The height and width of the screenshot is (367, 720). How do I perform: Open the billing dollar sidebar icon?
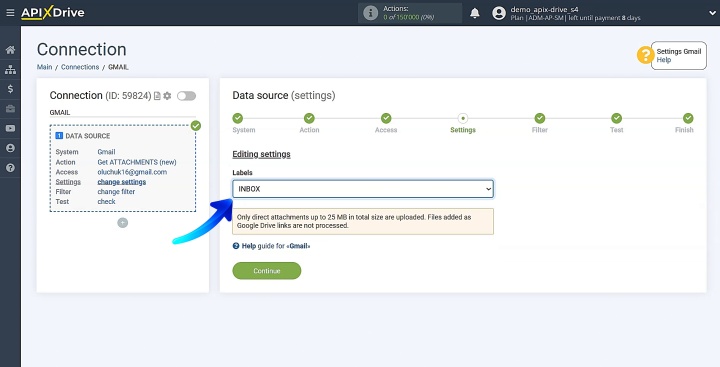[x=10, y=89]
